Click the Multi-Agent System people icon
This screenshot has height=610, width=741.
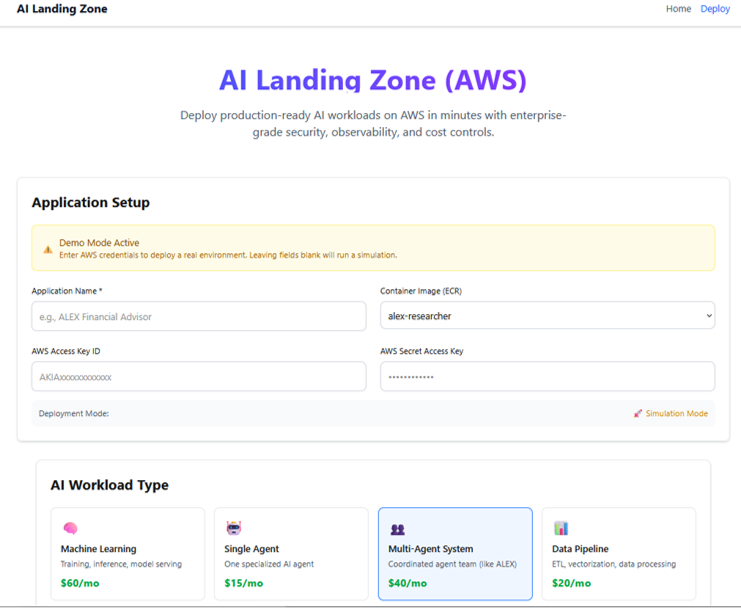pyautogui.click(x=397, y=530)
